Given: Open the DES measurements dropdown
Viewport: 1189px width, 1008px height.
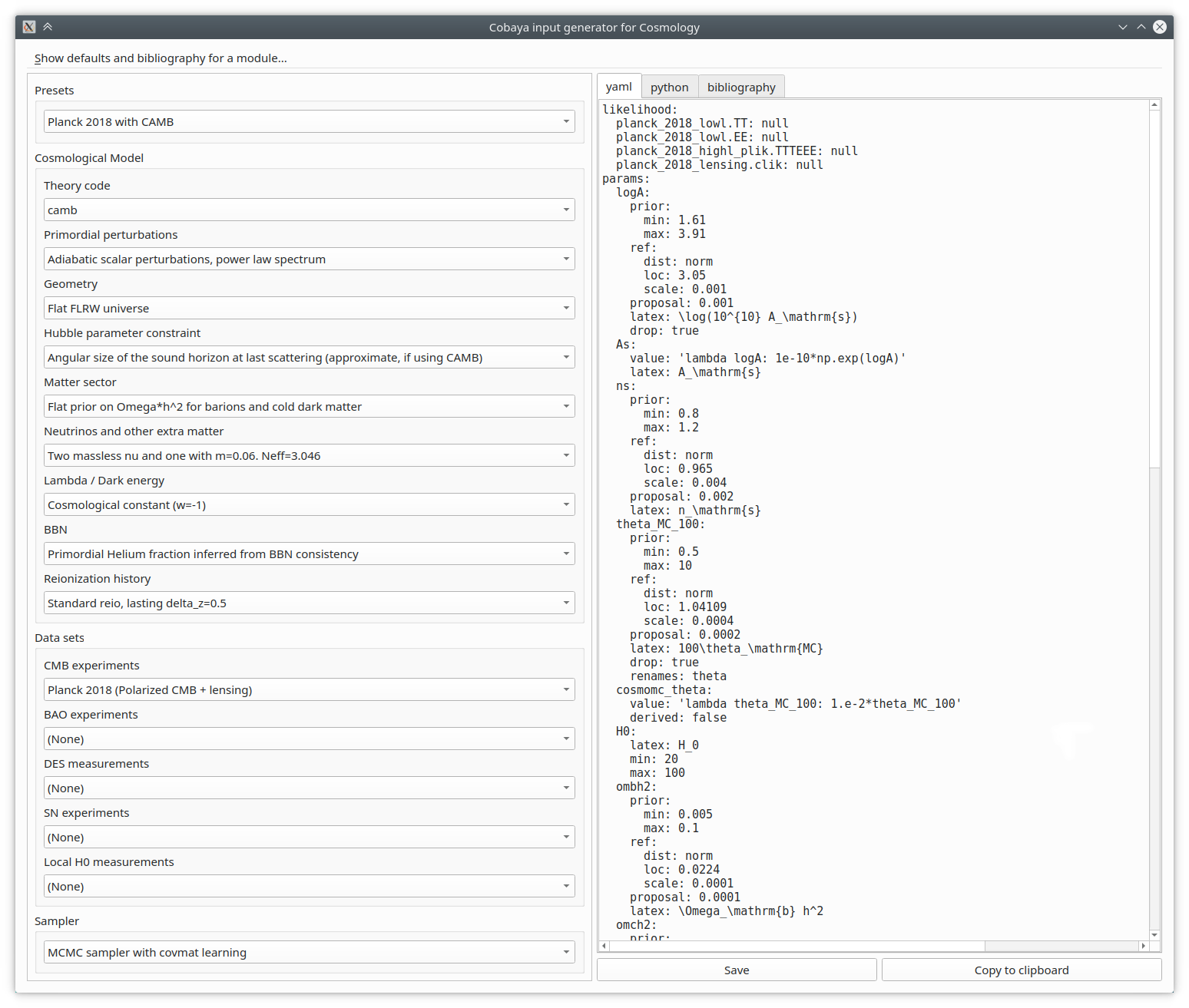Looking at the screenshot, I should (x=309, y=788).
